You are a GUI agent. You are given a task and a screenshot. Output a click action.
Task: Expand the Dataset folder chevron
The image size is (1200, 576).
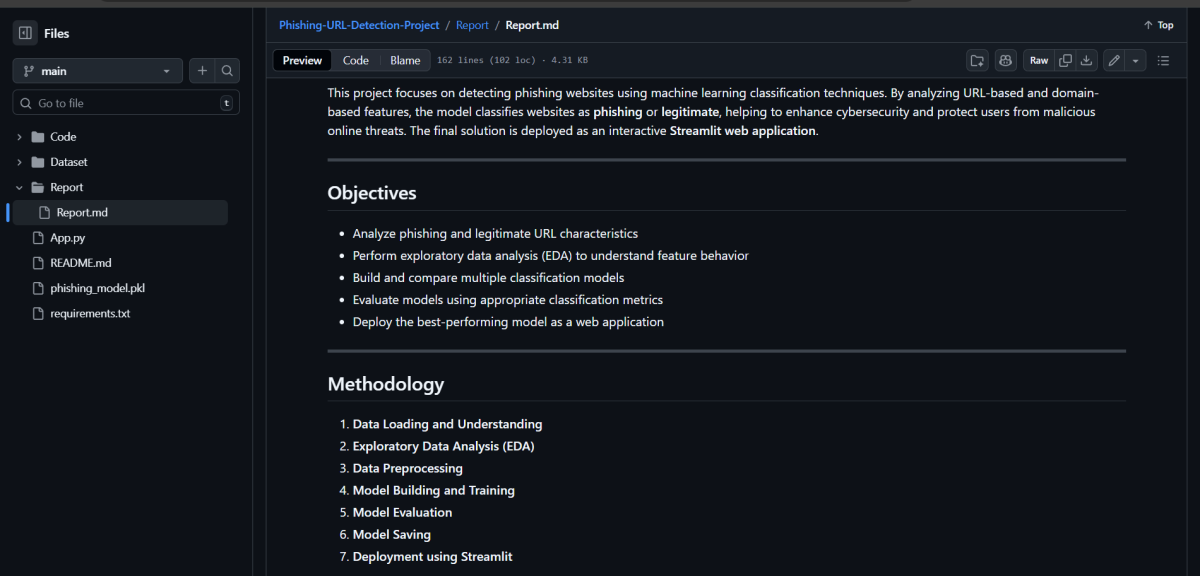20,162
